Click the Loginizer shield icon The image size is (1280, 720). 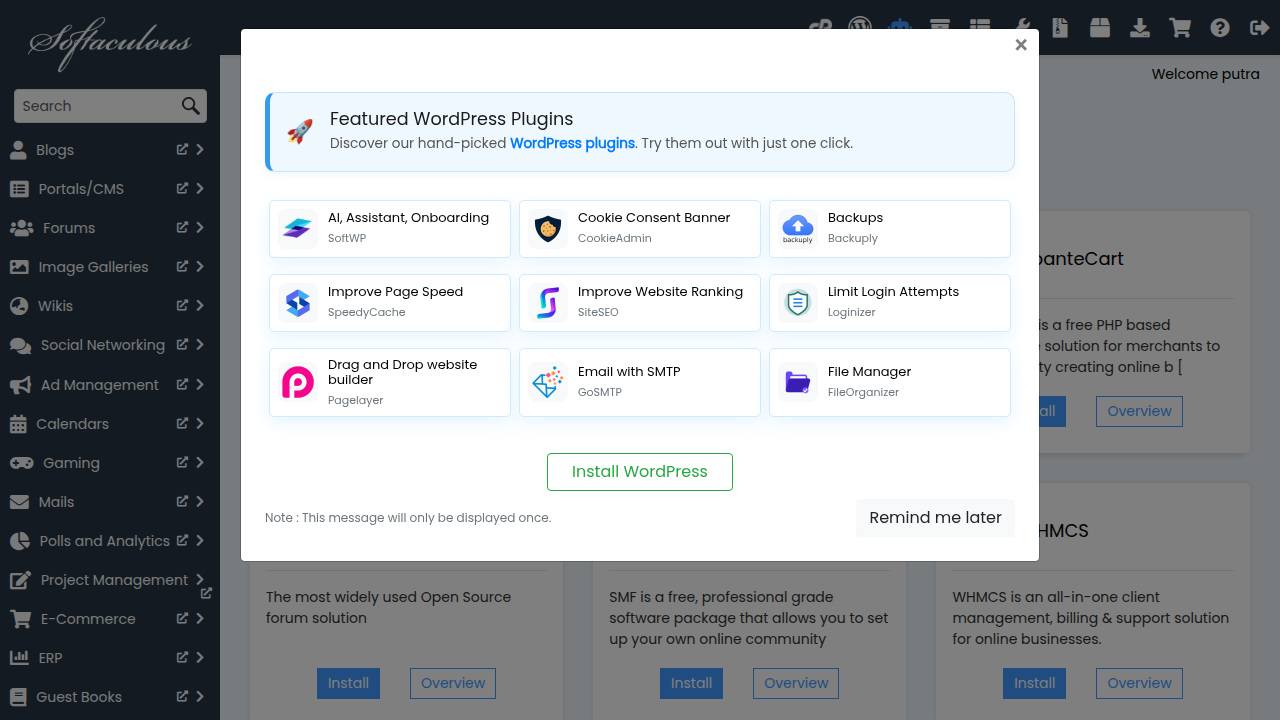click(797, 303)
